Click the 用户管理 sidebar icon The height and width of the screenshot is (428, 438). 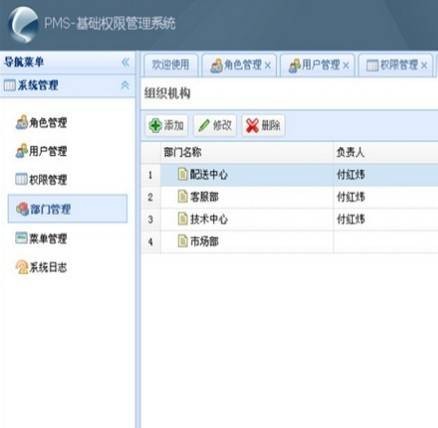click(x=22, y=151)
